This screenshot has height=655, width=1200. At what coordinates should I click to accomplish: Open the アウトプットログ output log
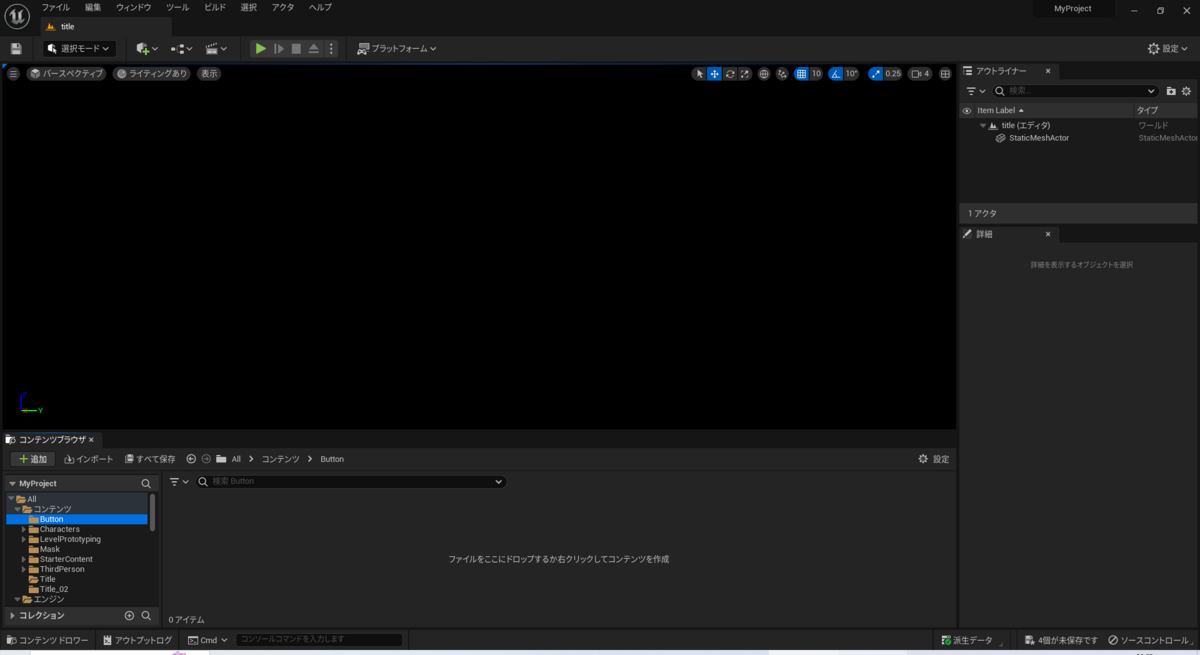pyautogui.click(x=137, y=640)
